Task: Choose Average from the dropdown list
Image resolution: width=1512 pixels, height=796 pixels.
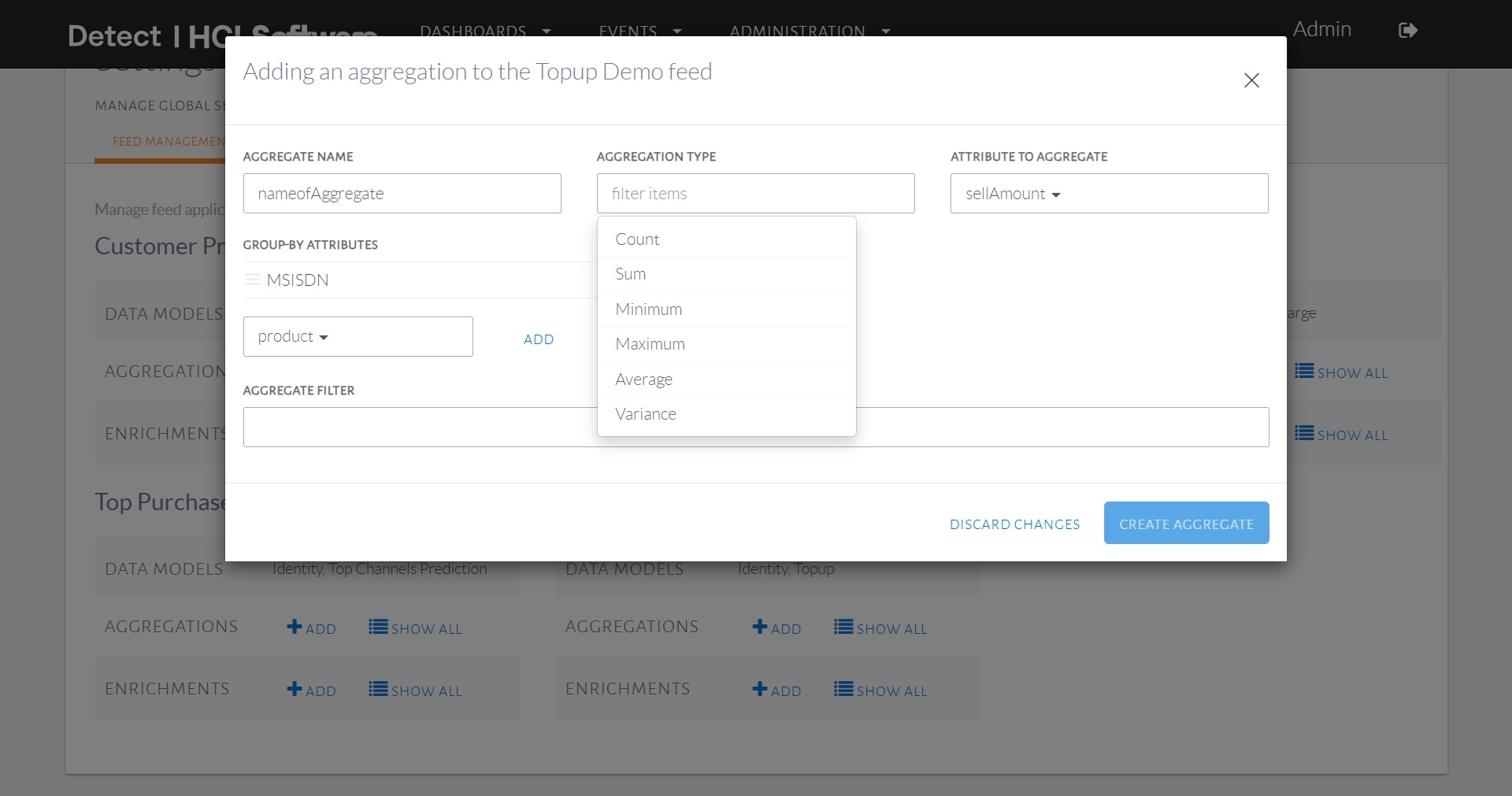Action: coord(643,379)
